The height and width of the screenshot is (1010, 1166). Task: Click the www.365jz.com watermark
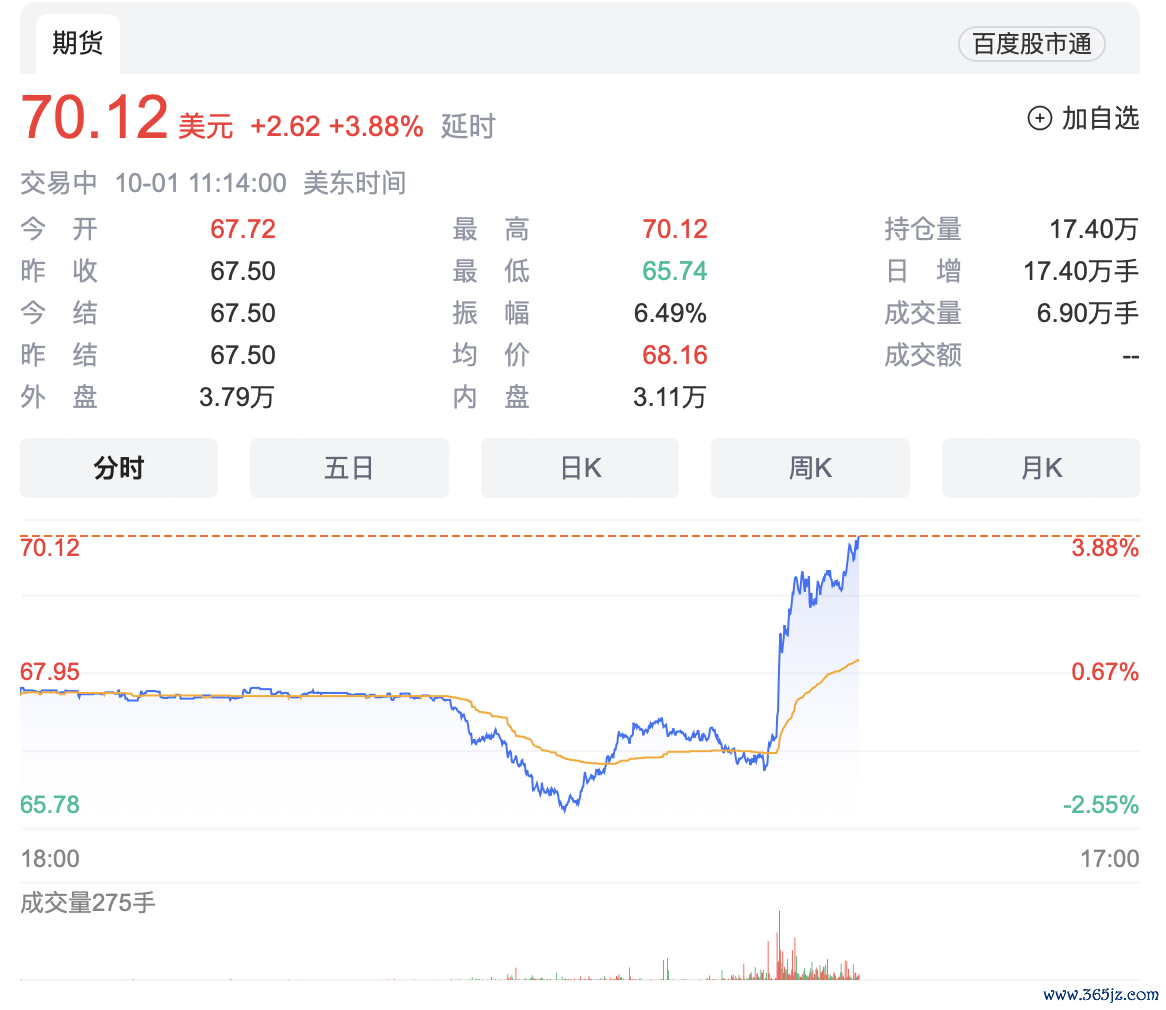1100,995
